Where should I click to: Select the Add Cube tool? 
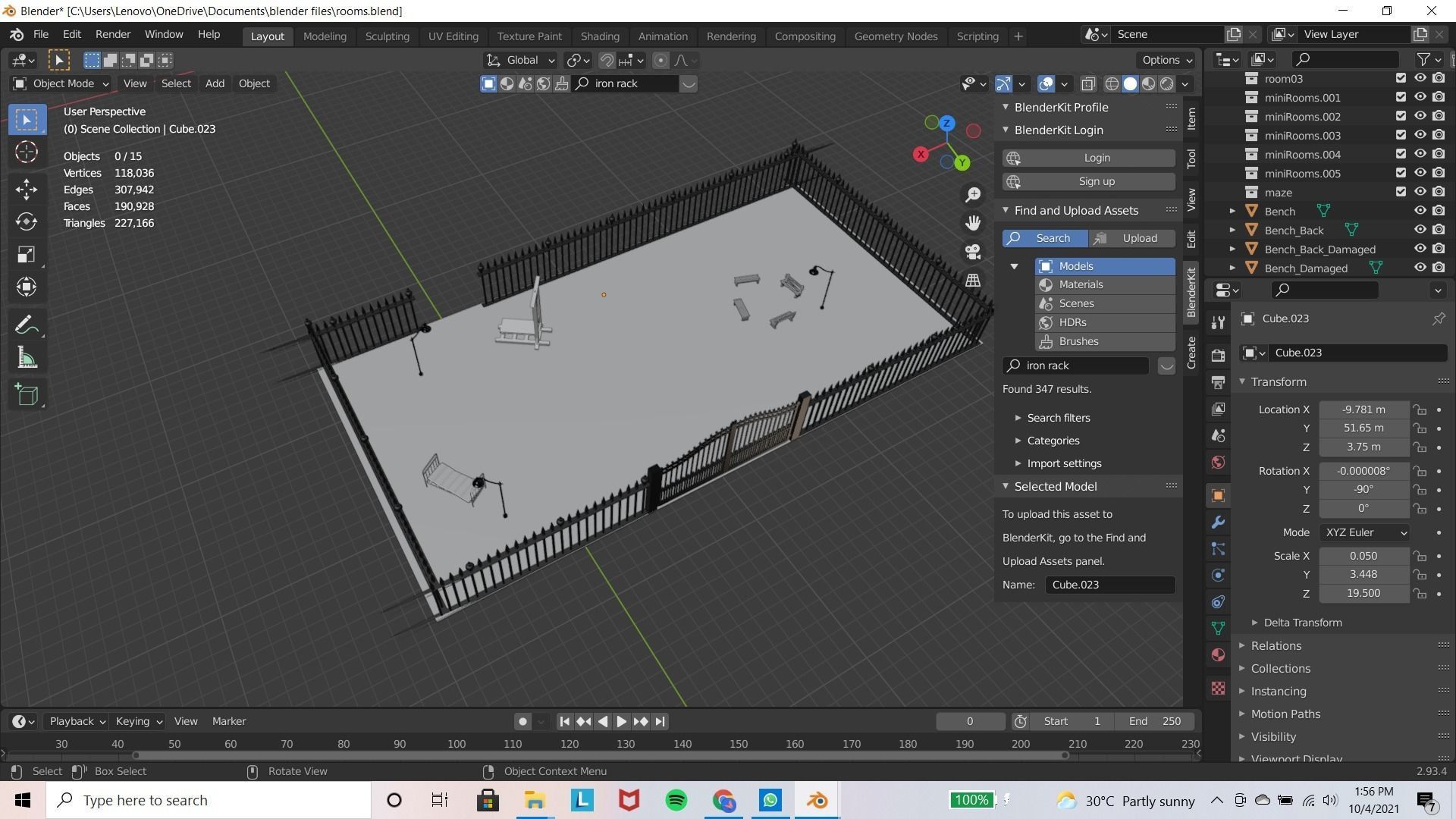point(27,395)
